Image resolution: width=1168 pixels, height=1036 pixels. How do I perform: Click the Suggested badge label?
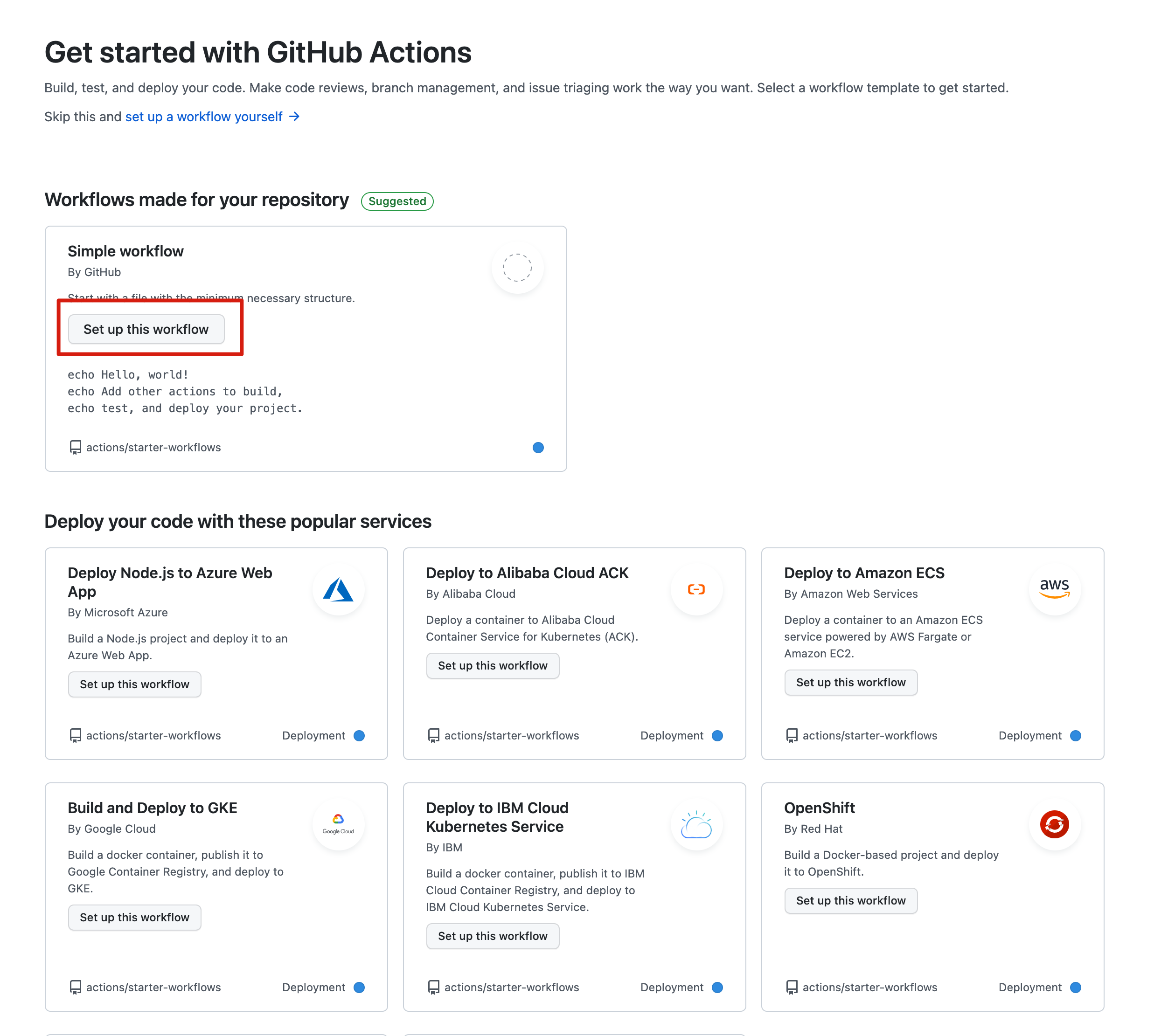(397, 201)
